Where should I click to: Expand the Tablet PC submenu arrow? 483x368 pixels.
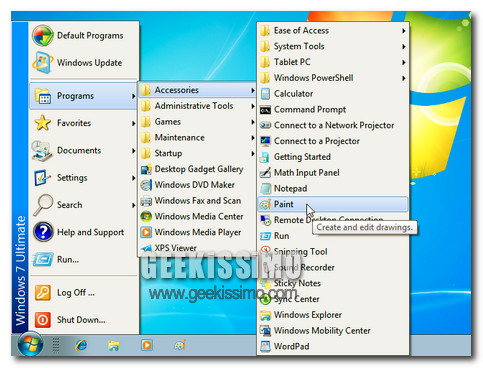click(x=404, y=62)
